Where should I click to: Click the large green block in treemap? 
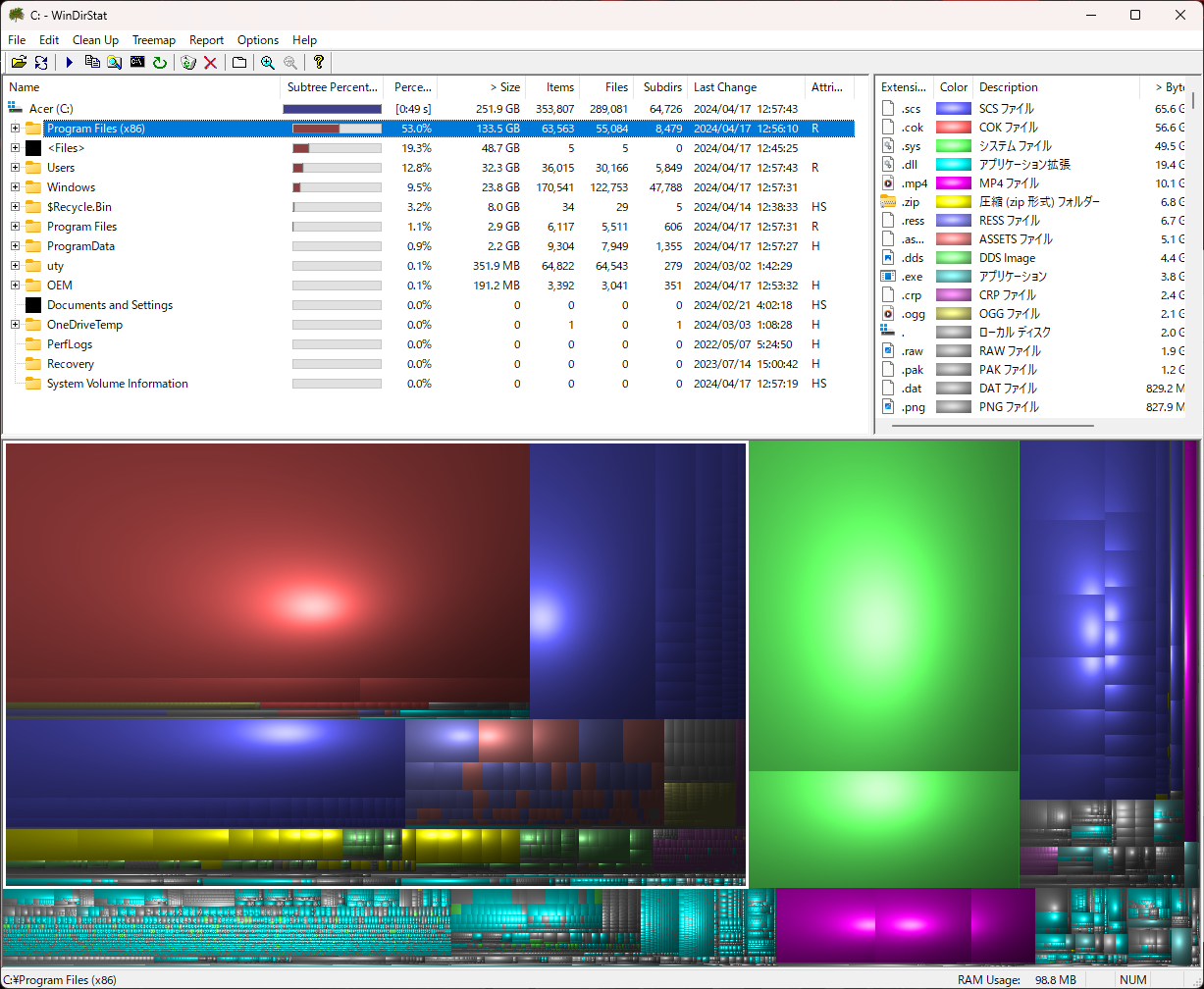(883, 608)
